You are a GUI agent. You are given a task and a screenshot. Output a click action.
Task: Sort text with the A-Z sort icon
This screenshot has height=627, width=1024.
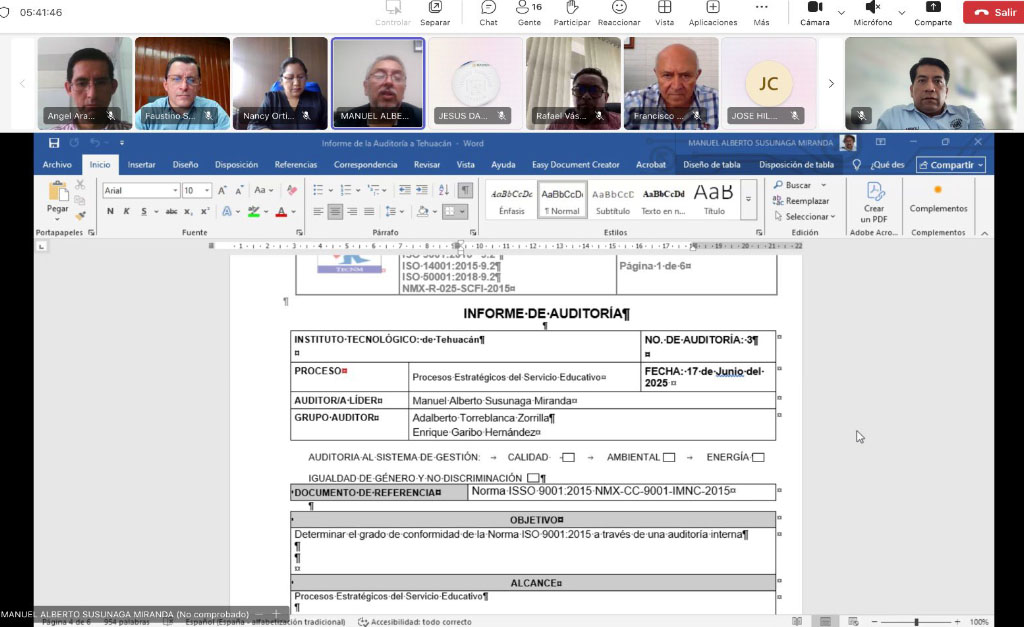point(443,190)
